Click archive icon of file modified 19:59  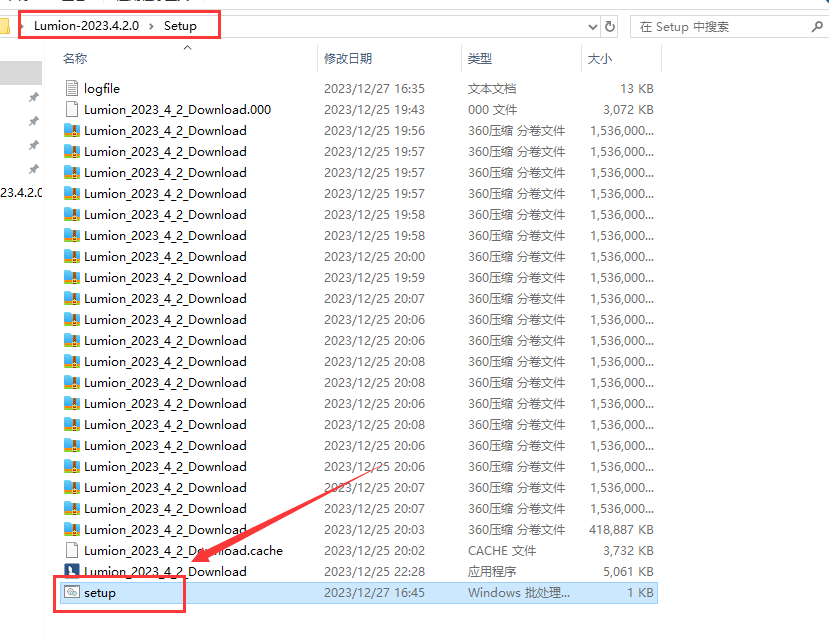pos(72,277)
